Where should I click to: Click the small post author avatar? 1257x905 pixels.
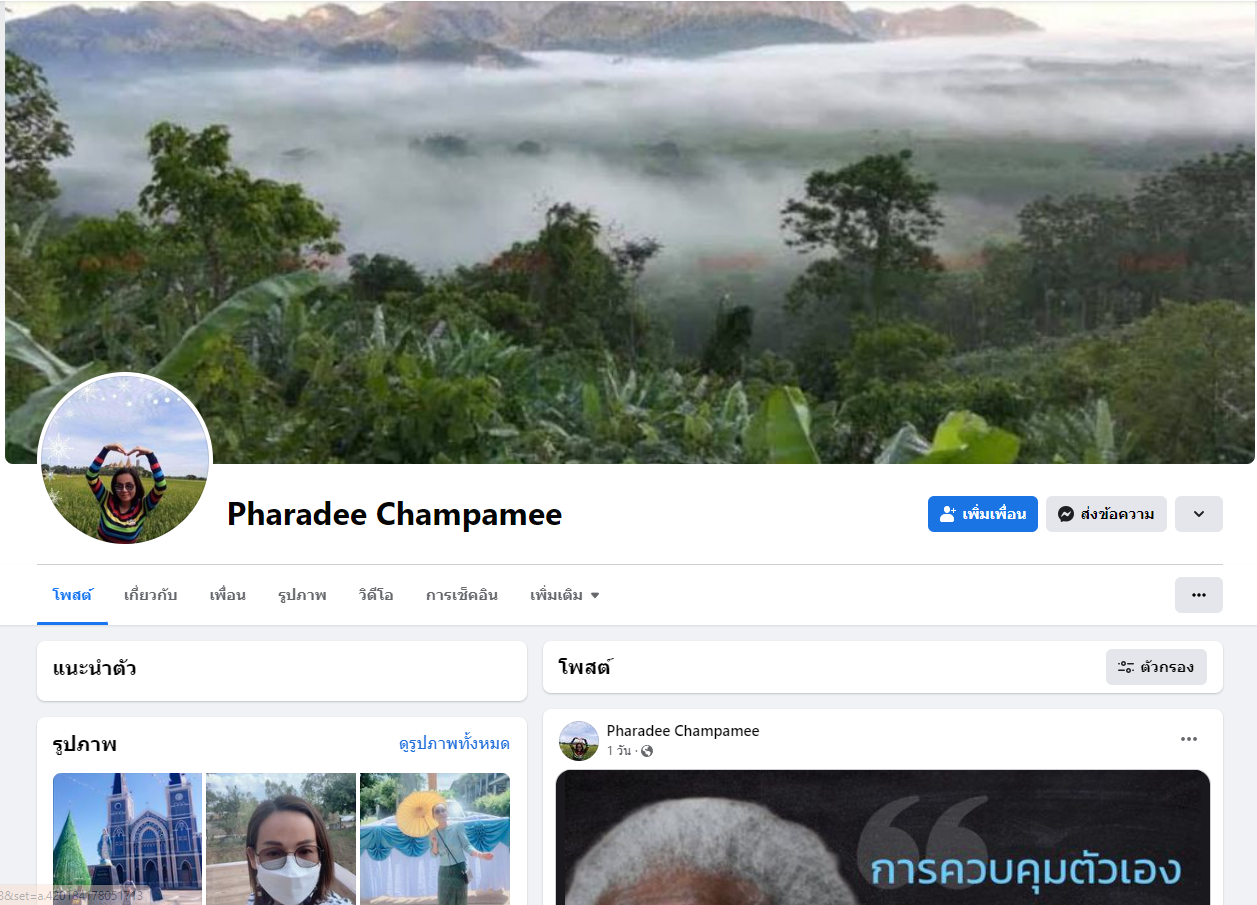pyautogui.click(x=579, y=741)
